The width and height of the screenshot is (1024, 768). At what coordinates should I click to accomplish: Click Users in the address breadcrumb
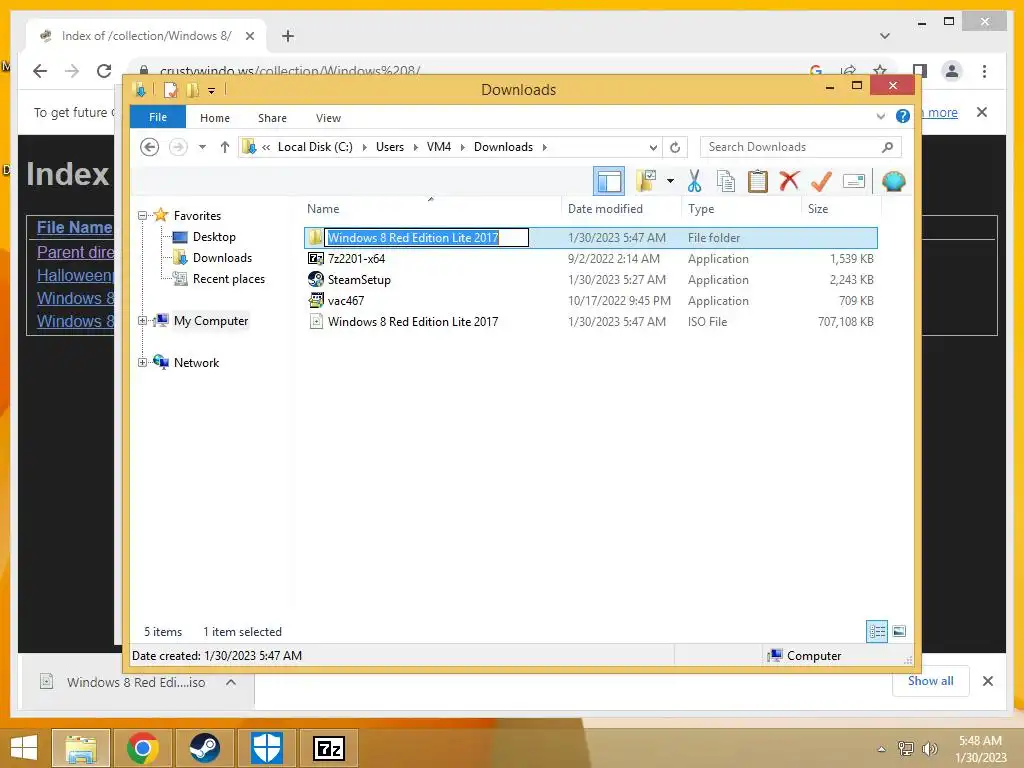pos(390,147)
